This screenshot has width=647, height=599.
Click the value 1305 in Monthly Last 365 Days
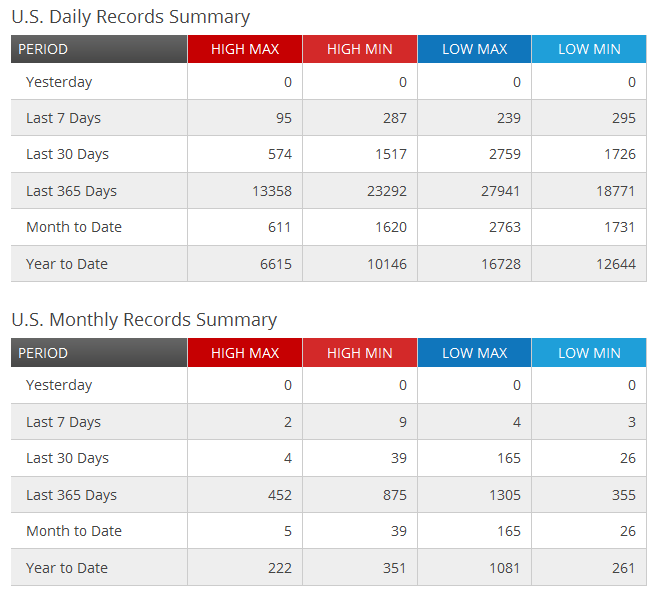pos(505,495)
